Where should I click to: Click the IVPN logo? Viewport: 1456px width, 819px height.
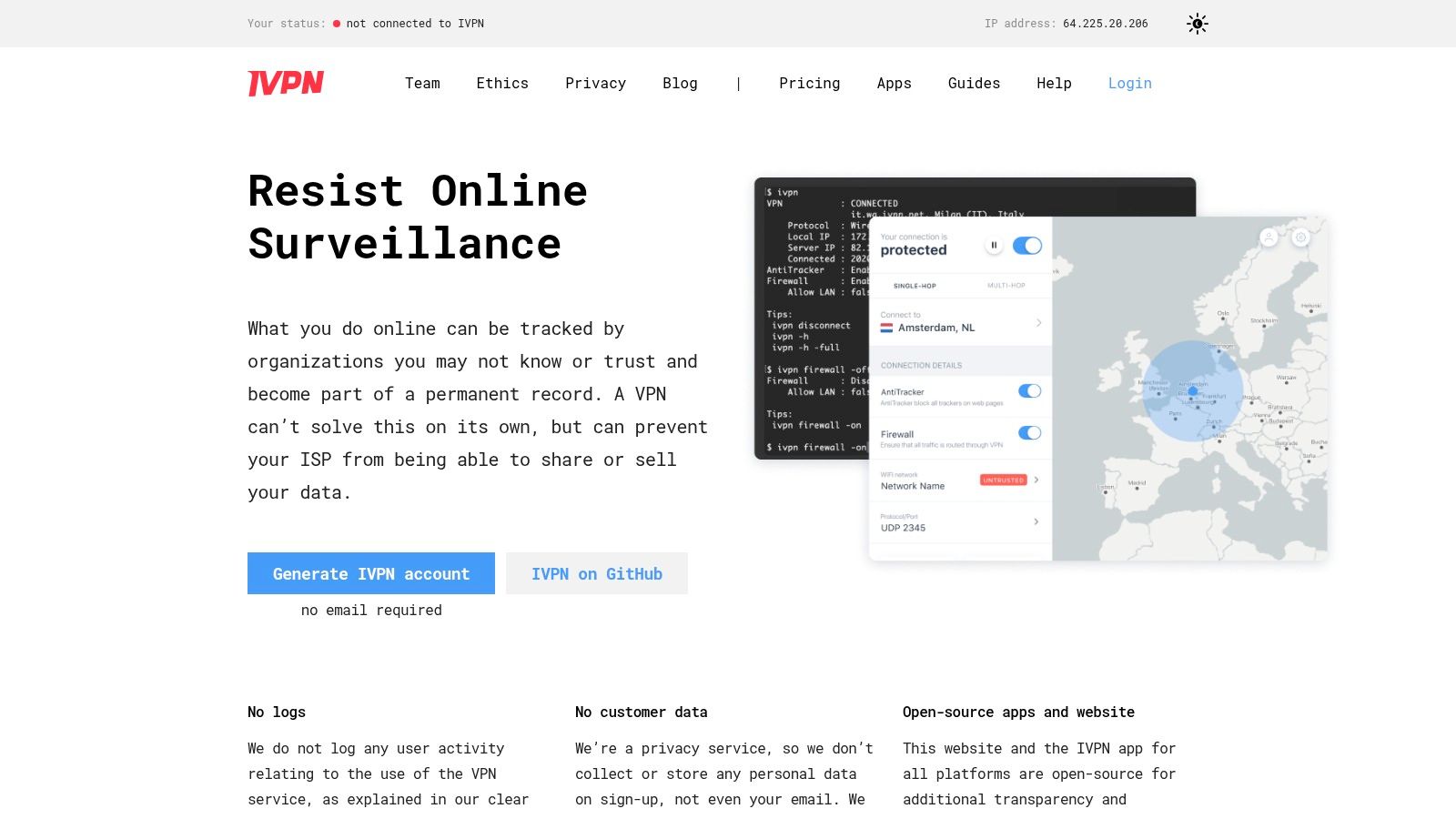click(286, 83)
